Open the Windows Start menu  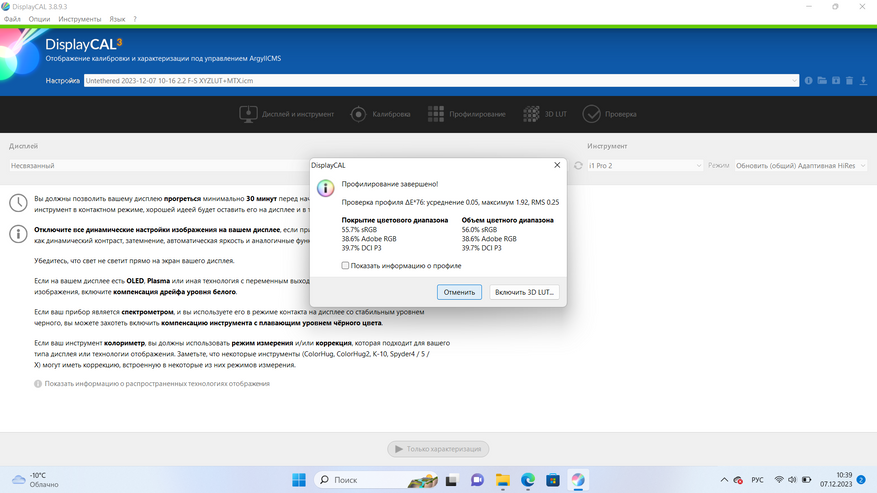pyautogui.click(x=299, y=480)
